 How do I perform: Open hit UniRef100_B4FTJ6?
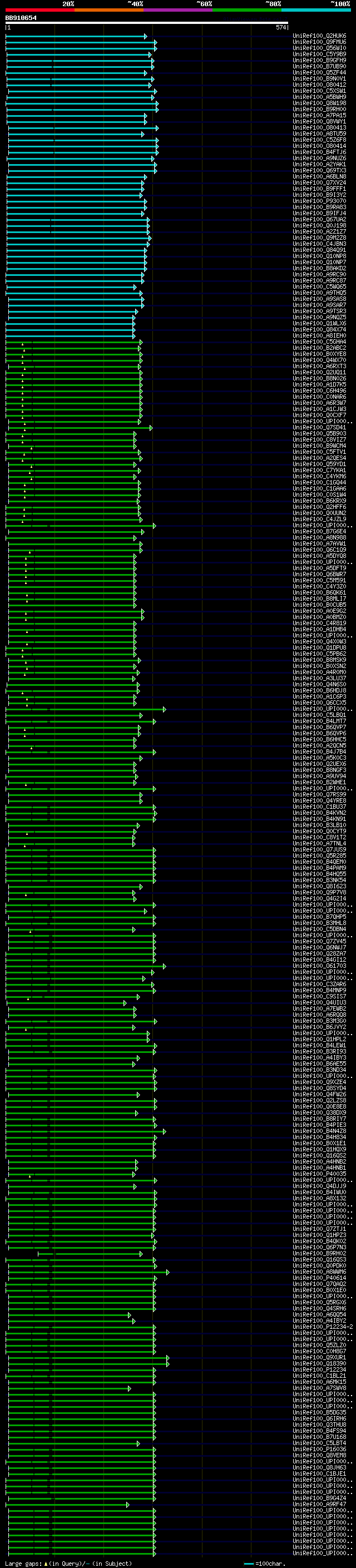tap(319, 152)
